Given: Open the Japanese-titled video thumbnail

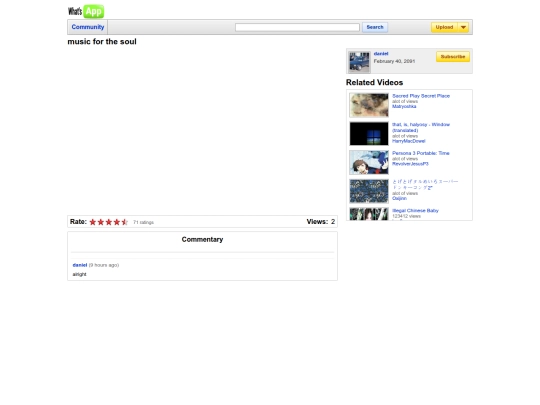Looking at the screenshot, I should pyautogui.click(x=369, y=191).
